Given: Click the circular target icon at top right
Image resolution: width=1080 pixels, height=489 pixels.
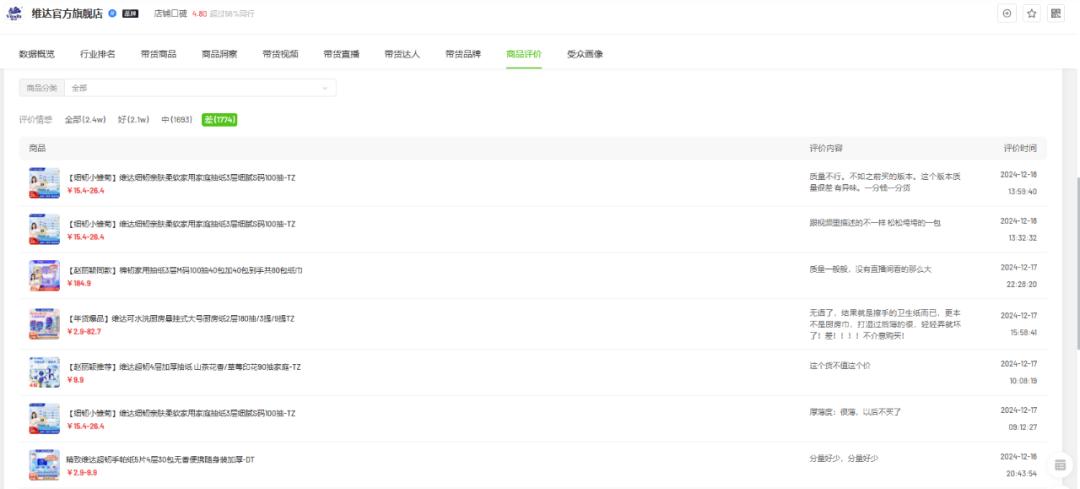Looking at the screenshot, I should pyautogui.click(x=1007, y=13).
